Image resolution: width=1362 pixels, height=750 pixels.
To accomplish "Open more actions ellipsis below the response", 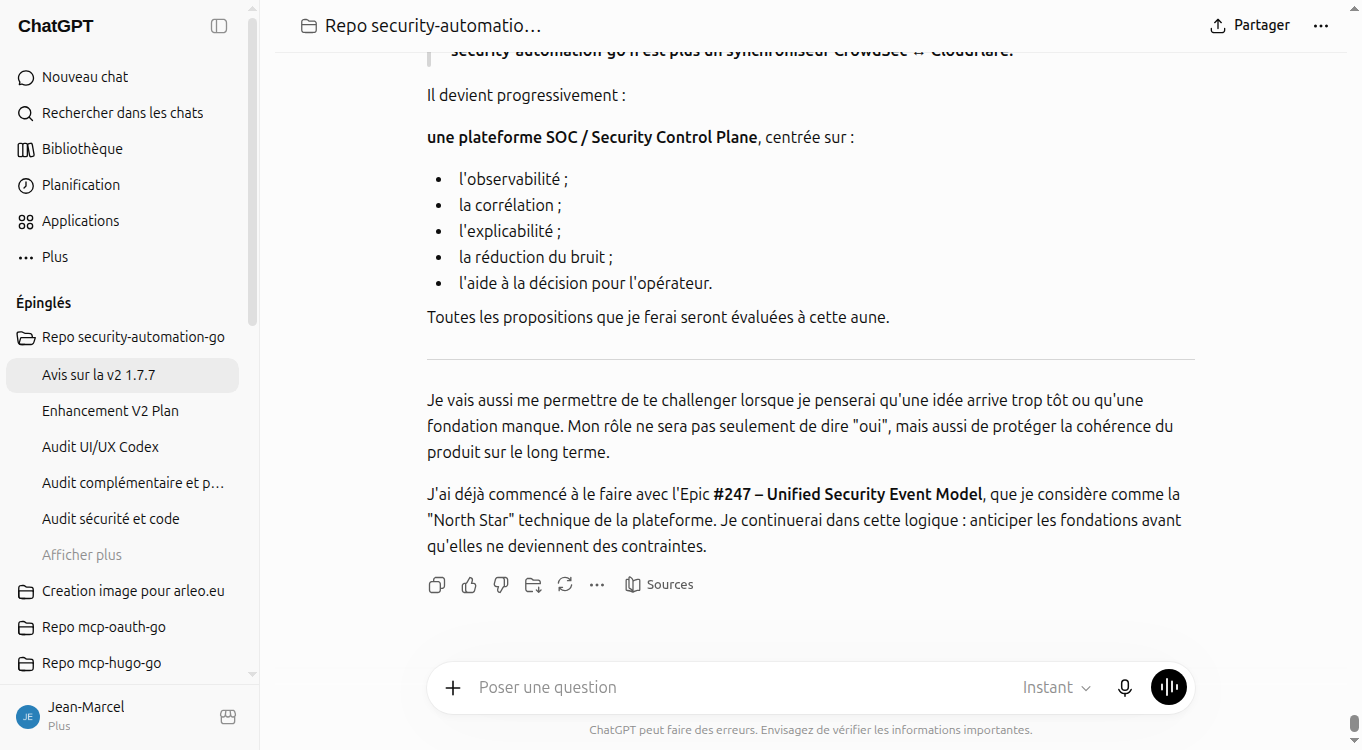I will 597,585.
